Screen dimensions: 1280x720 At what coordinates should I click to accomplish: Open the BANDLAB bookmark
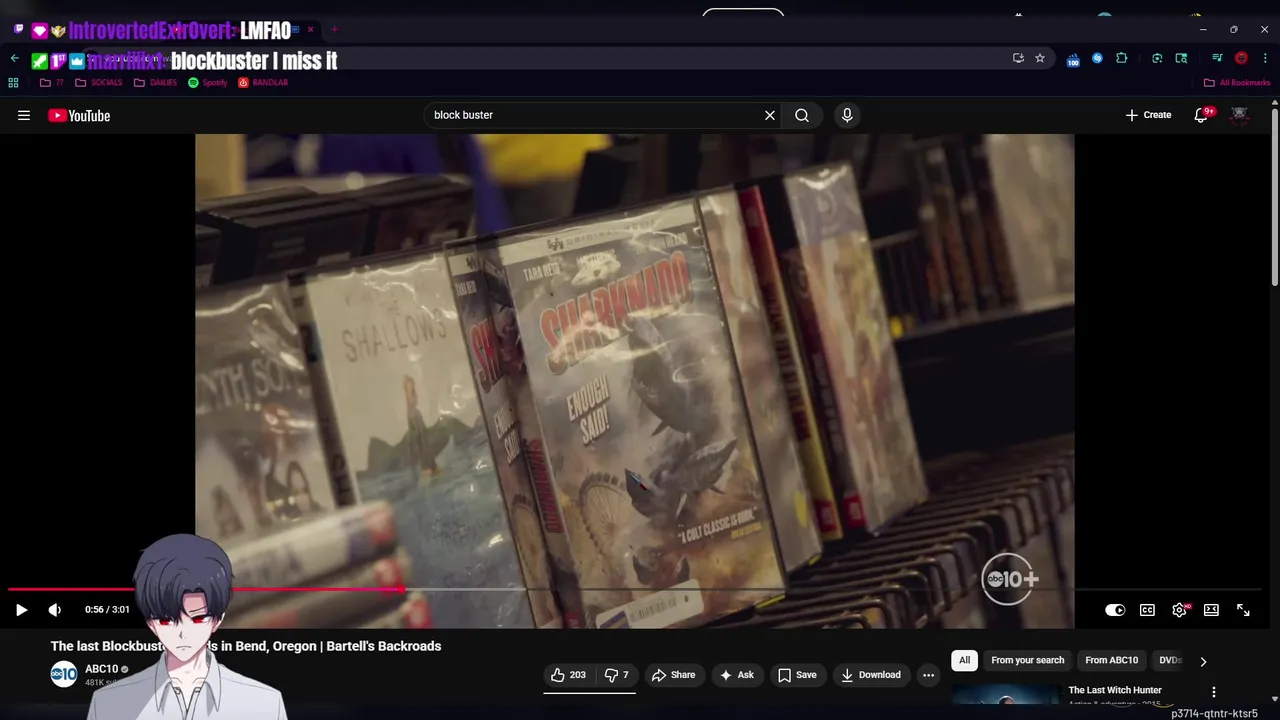(x=263, y=83)
